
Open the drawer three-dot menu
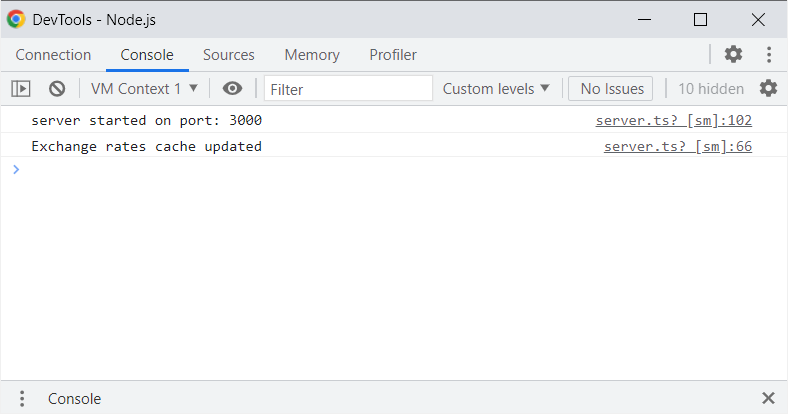22,399
